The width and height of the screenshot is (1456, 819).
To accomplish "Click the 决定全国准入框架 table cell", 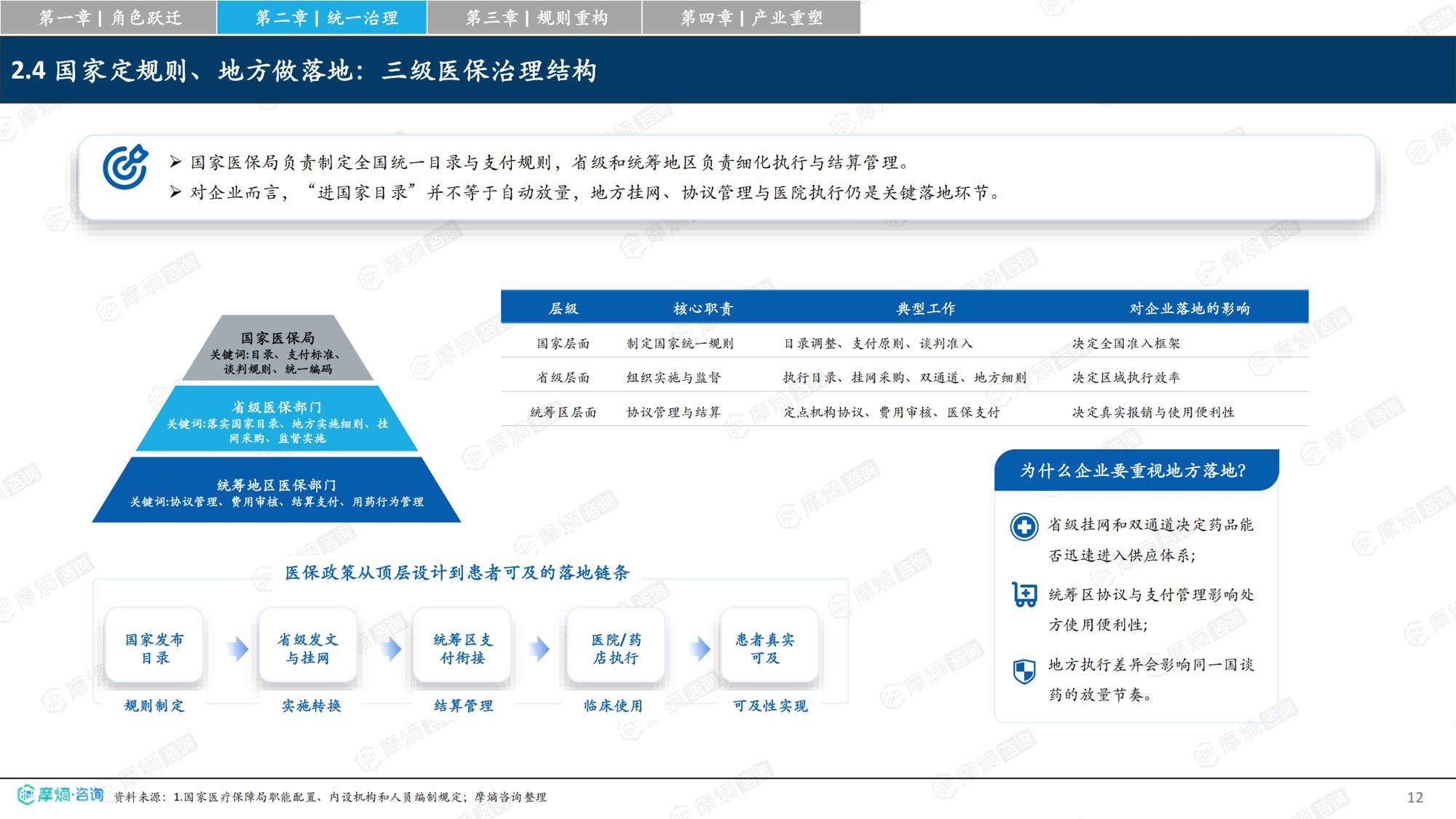I will click(1126, 343).
